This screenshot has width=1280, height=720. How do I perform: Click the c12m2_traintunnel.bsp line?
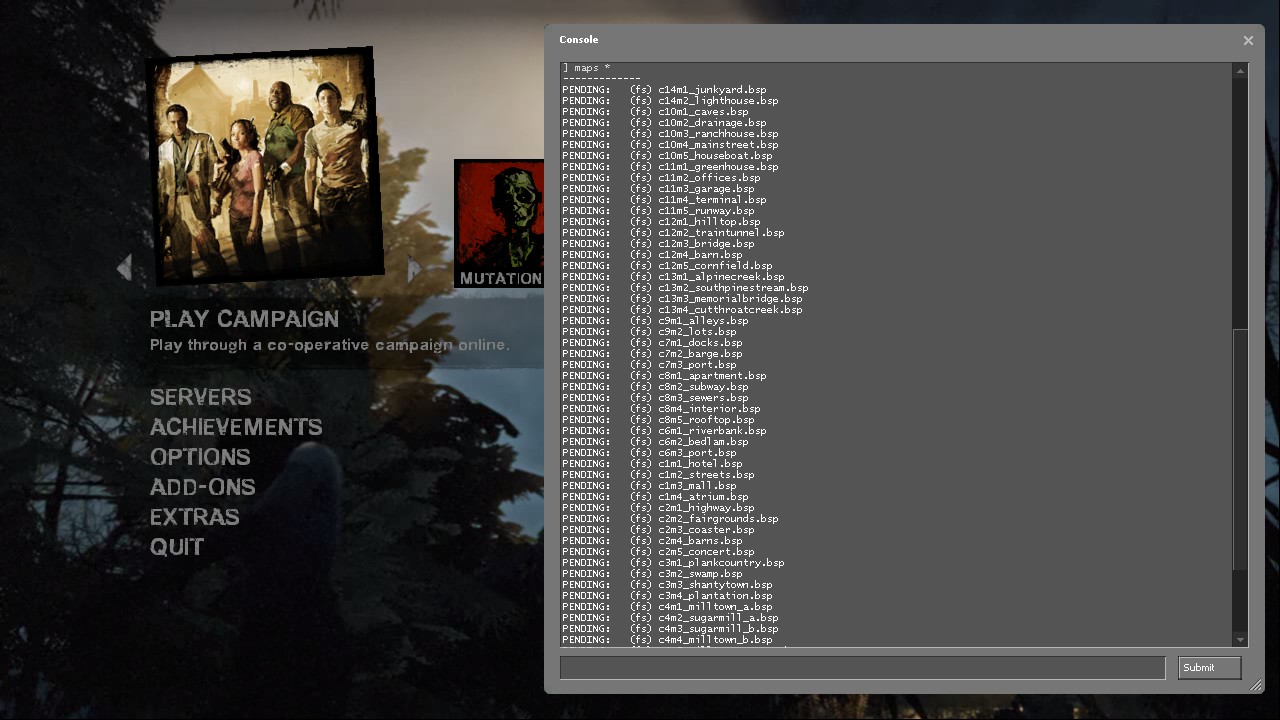click(x=673, y=233)
